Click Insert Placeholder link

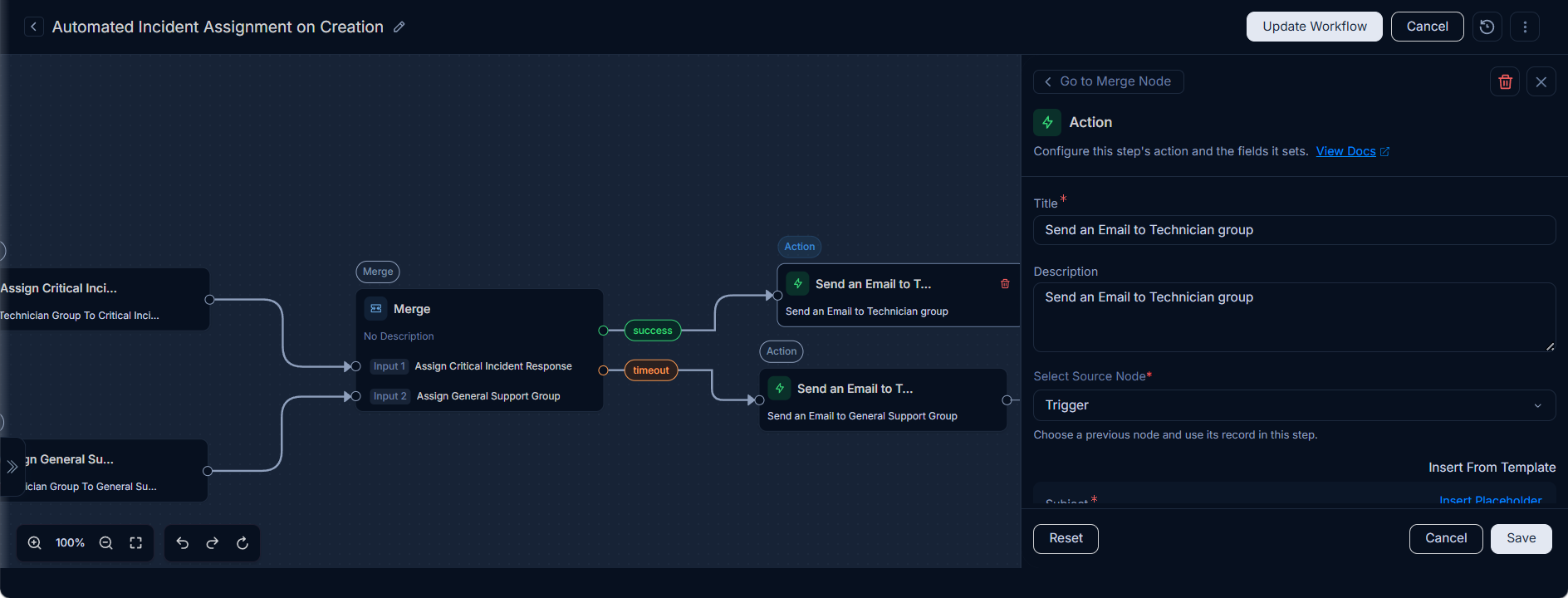1490,501
